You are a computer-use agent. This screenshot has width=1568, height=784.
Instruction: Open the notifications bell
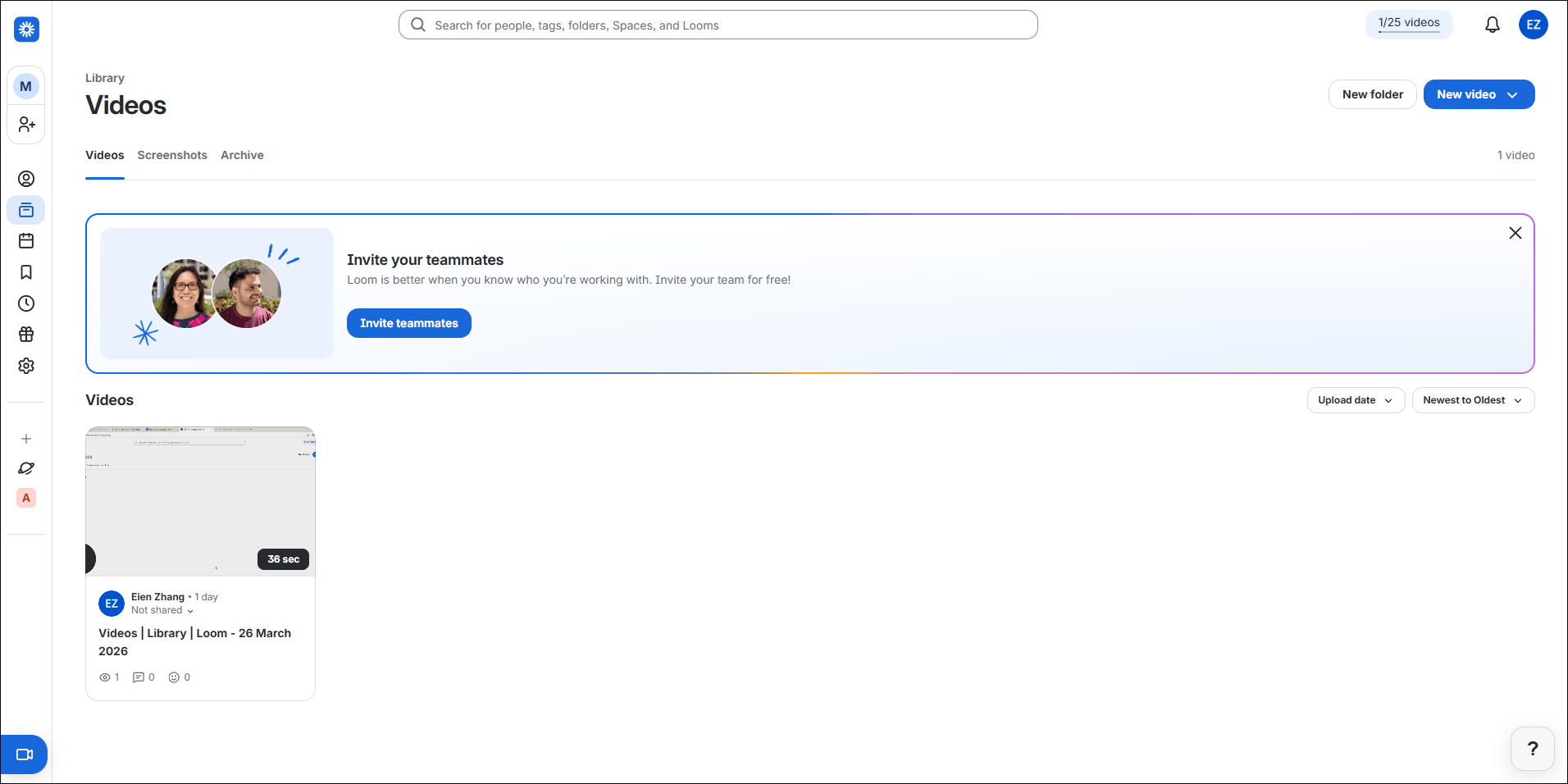[x=1493, y=25]
